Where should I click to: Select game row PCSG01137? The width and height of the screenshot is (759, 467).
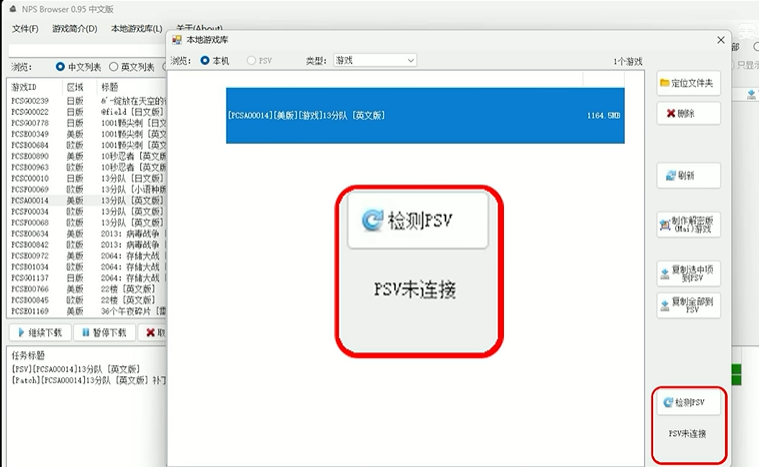tap(87, 278)
